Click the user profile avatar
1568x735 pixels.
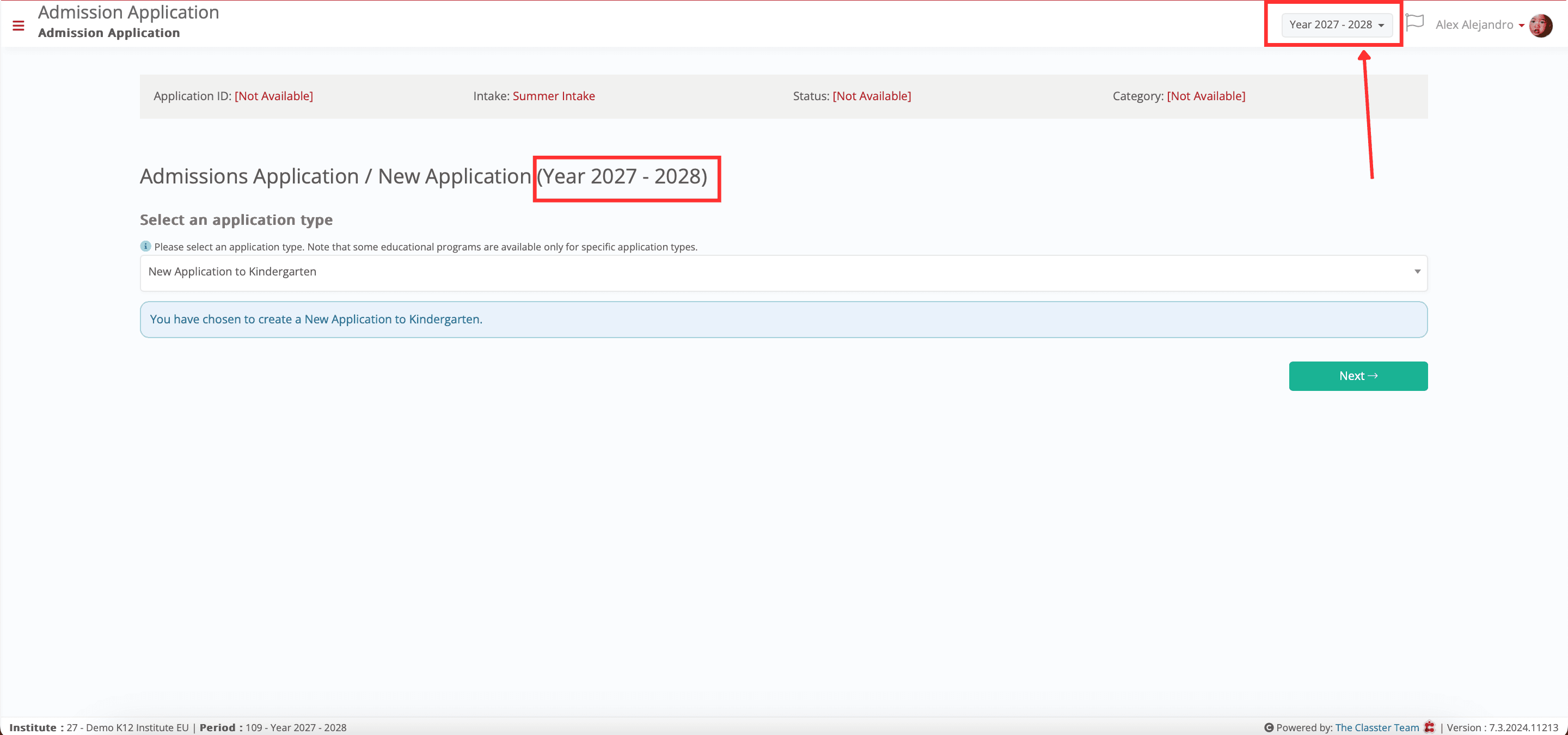[1541, 25]
